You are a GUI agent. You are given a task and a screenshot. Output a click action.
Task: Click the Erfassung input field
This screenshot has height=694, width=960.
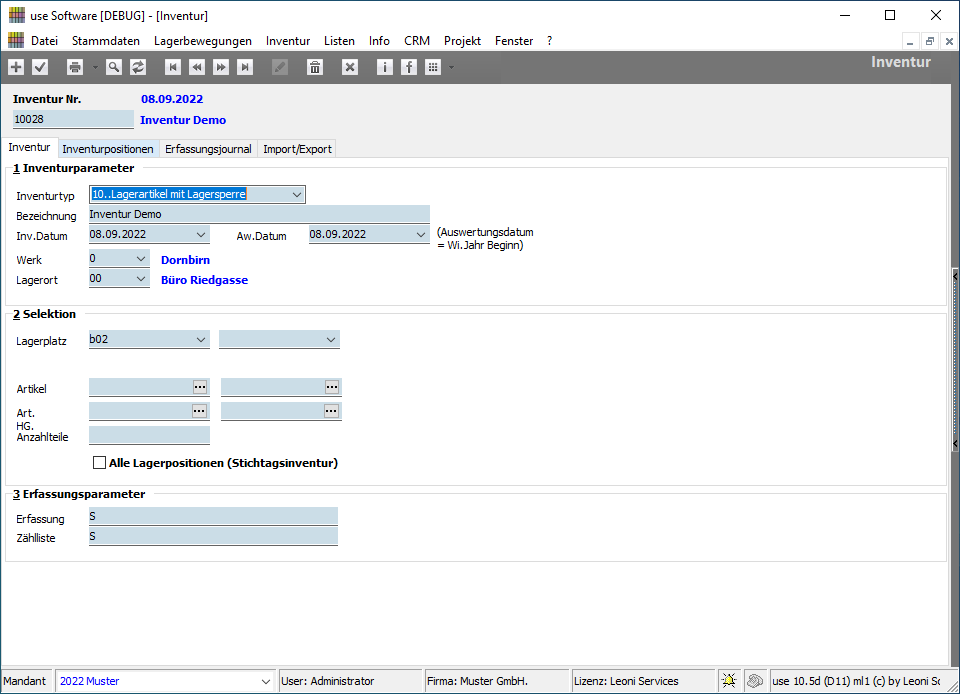point(213,517)
